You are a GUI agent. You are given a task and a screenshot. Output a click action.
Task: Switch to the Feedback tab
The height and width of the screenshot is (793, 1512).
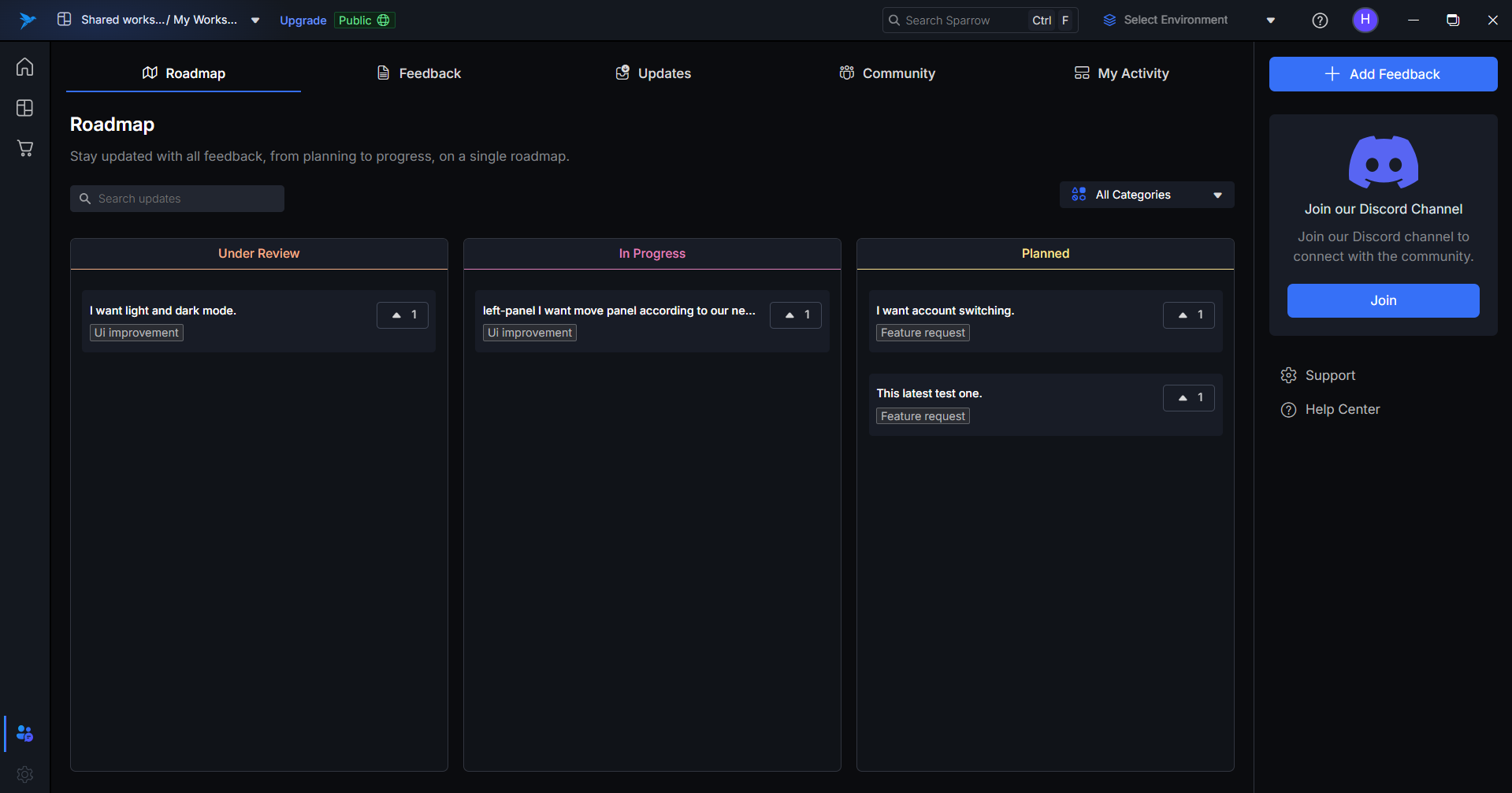coord(419,73)
